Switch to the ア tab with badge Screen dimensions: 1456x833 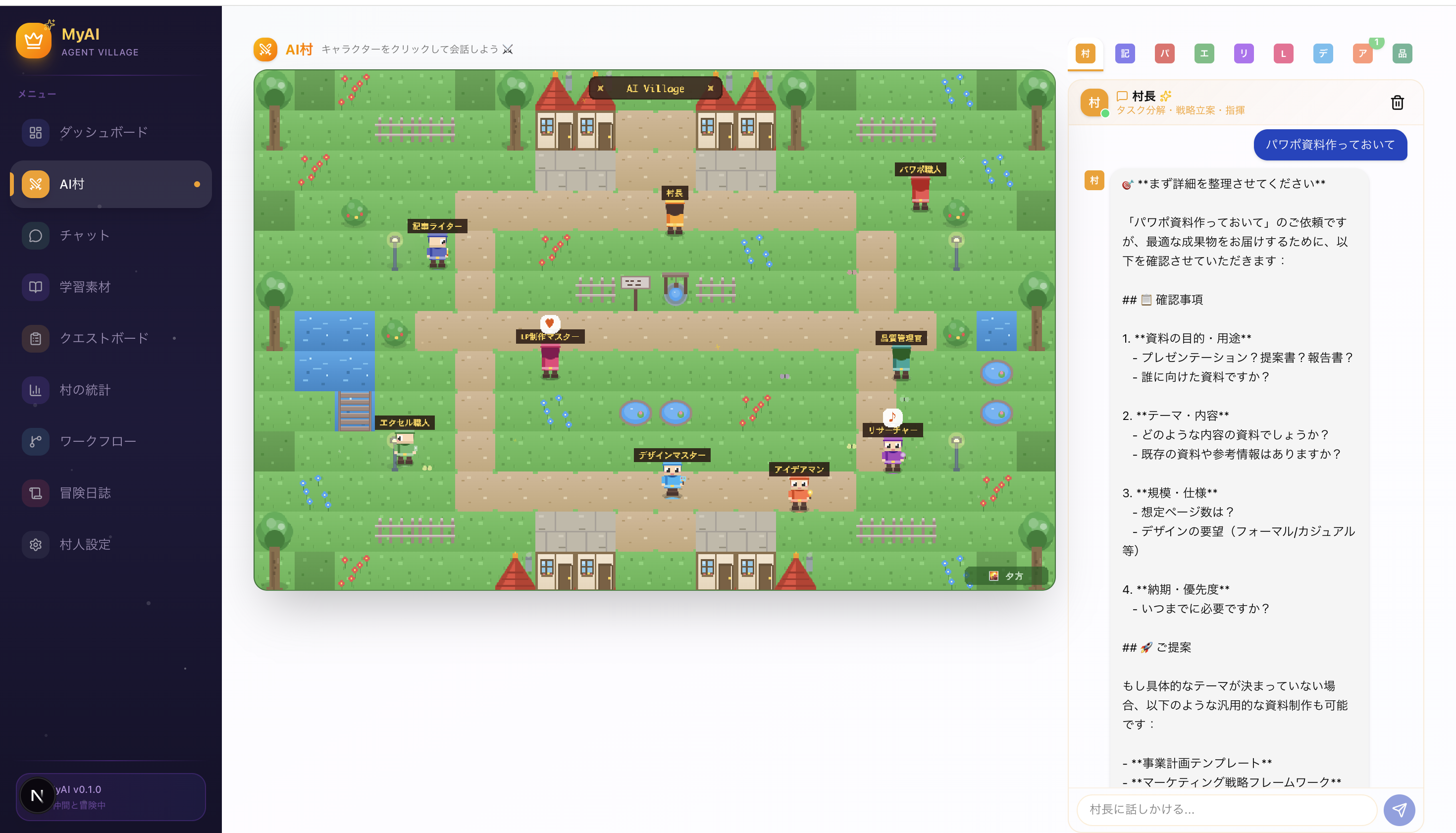point(1363,54)
